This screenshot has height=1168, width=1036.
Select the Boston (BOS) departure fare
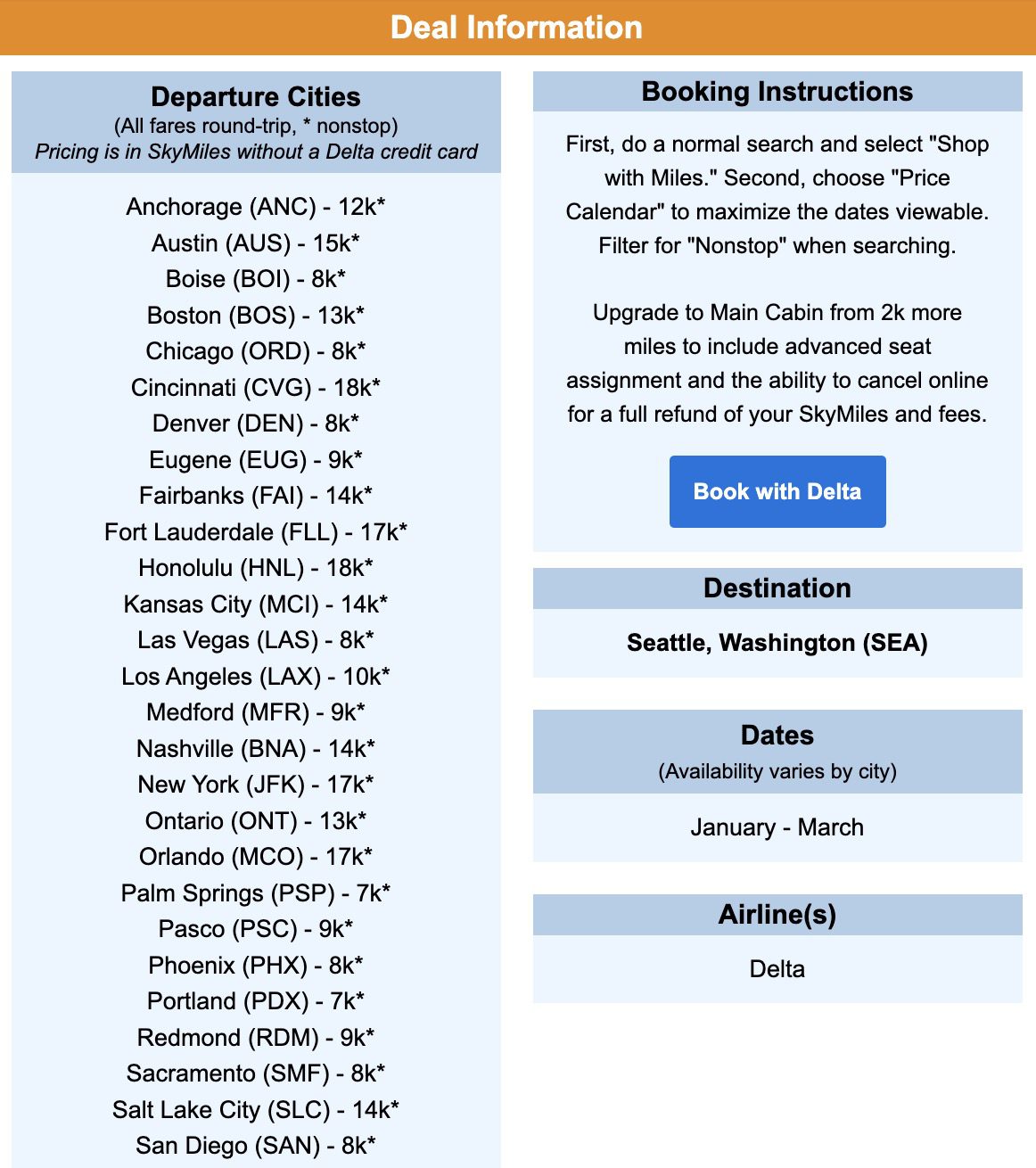coord(256,316)
